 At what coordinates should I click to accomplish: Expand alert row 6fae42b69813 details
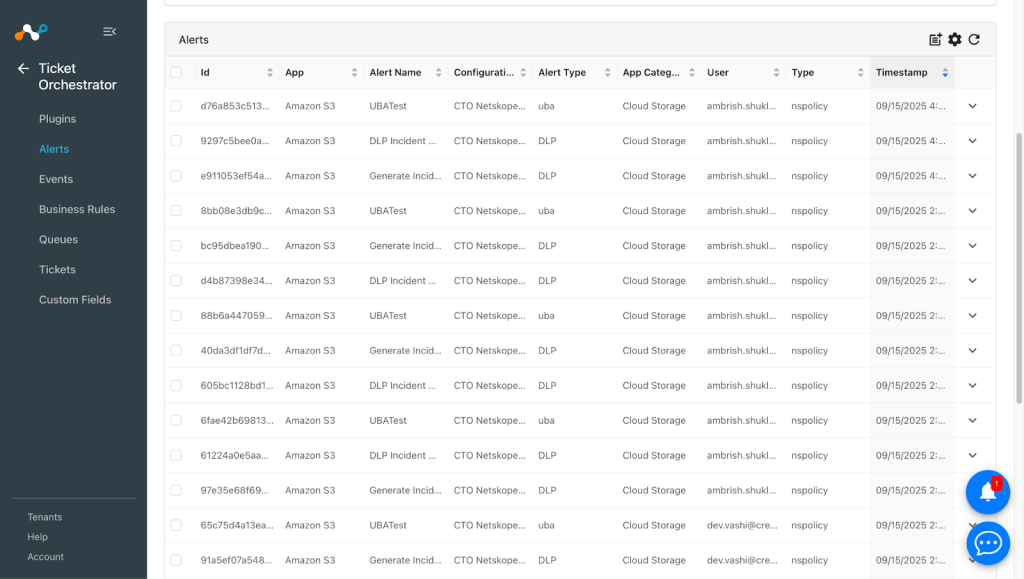972,420
